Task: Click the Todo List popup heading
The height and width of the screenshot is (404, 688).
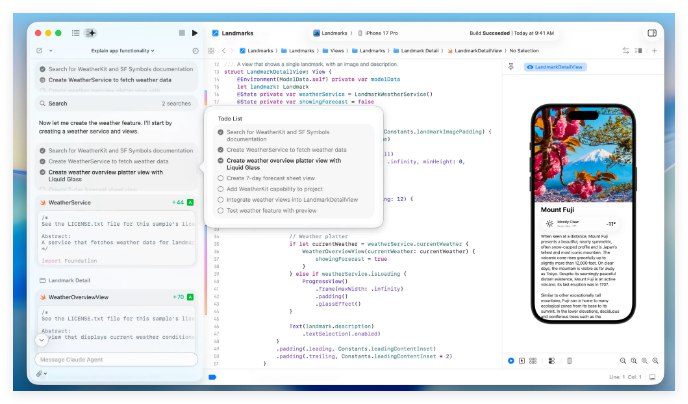Action: 230,118
